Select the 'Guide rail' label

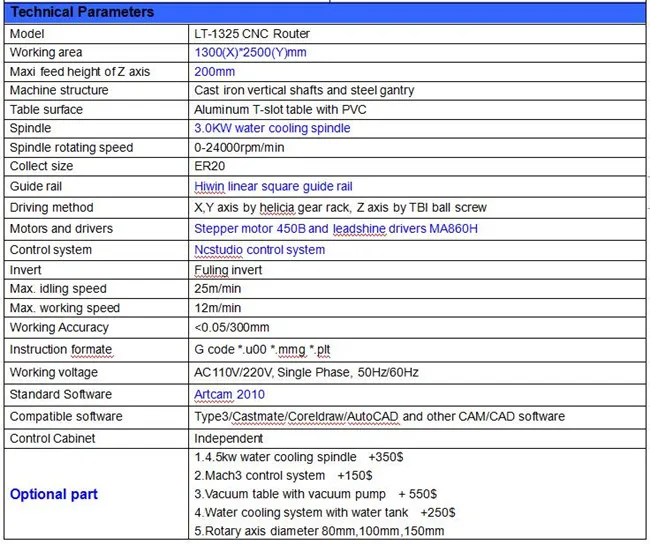click(x=36, y=186)
